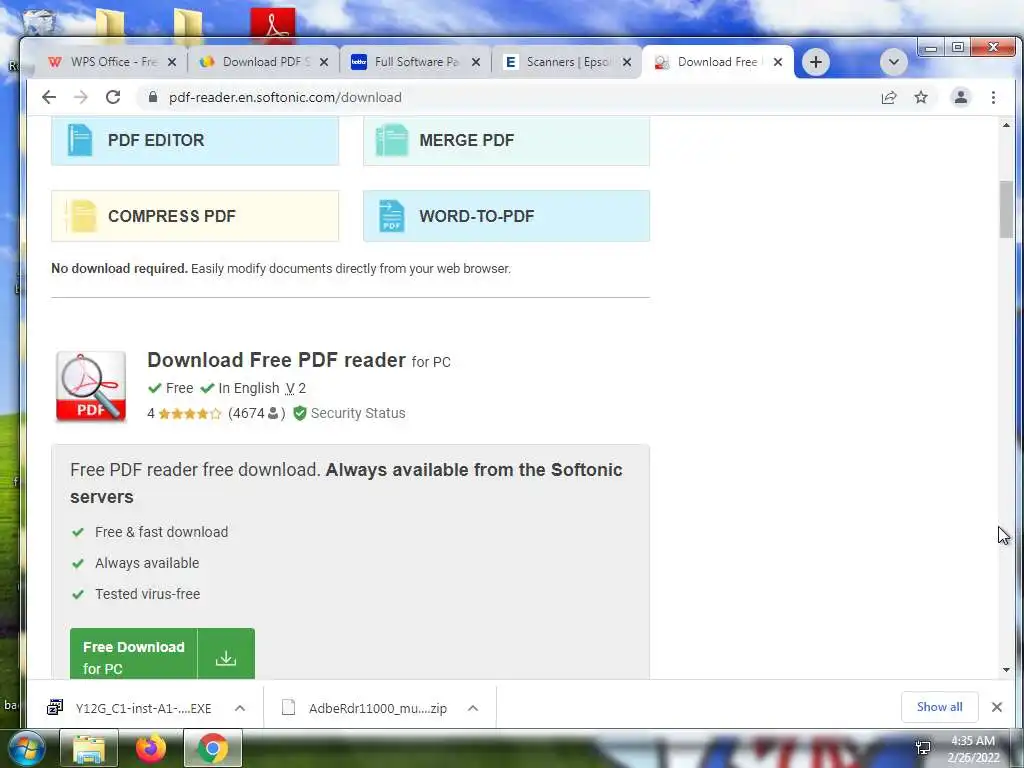This screenshot has height=768, width=1024.
Task: Click the page scrollbar down arrow
Action: coord(1006,670)
